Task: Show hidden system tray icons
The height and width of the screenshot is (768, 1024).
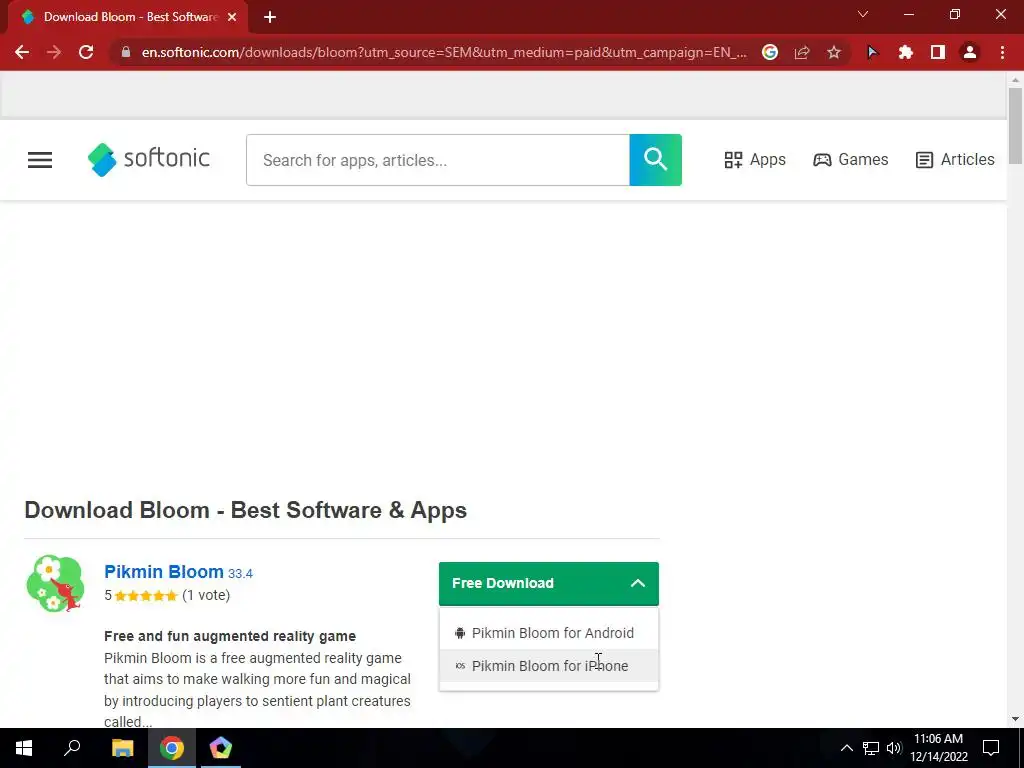Action: 846,748
